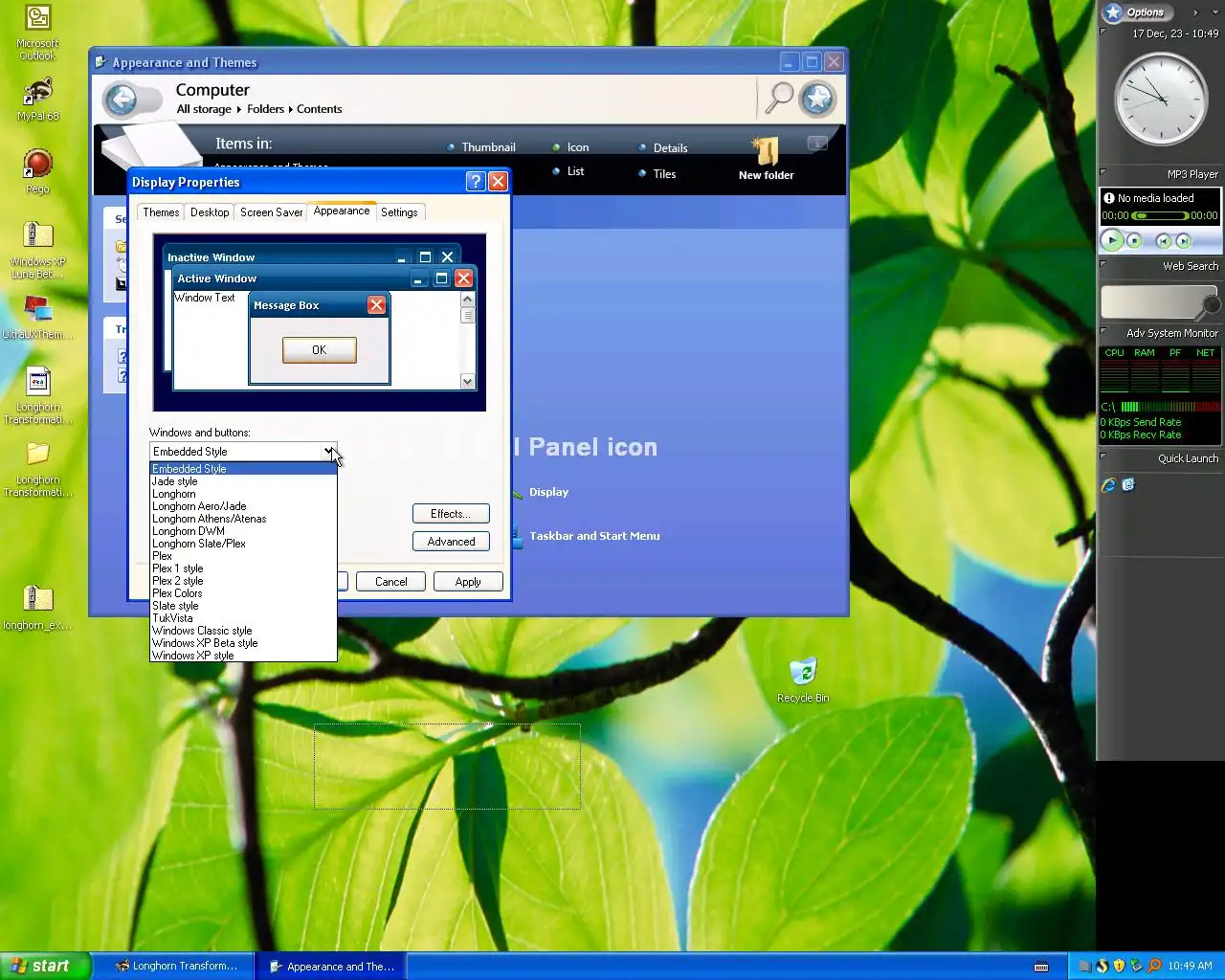Click the sidebar Options star icon
1225x980 pixels.
click(x=1112, y=12)
